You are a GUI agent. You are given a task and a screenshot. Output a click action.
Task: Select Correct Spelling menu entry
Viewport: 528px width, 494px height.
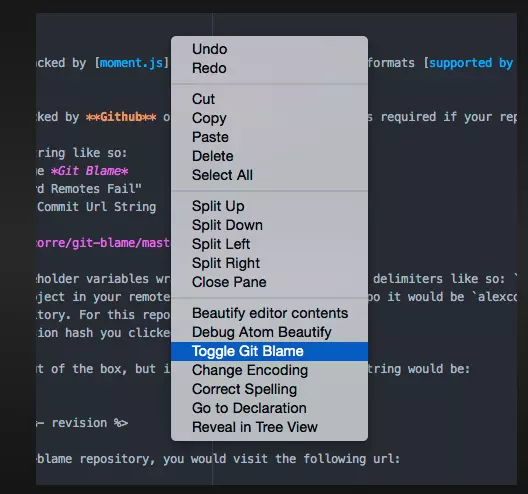coord(269,389)
